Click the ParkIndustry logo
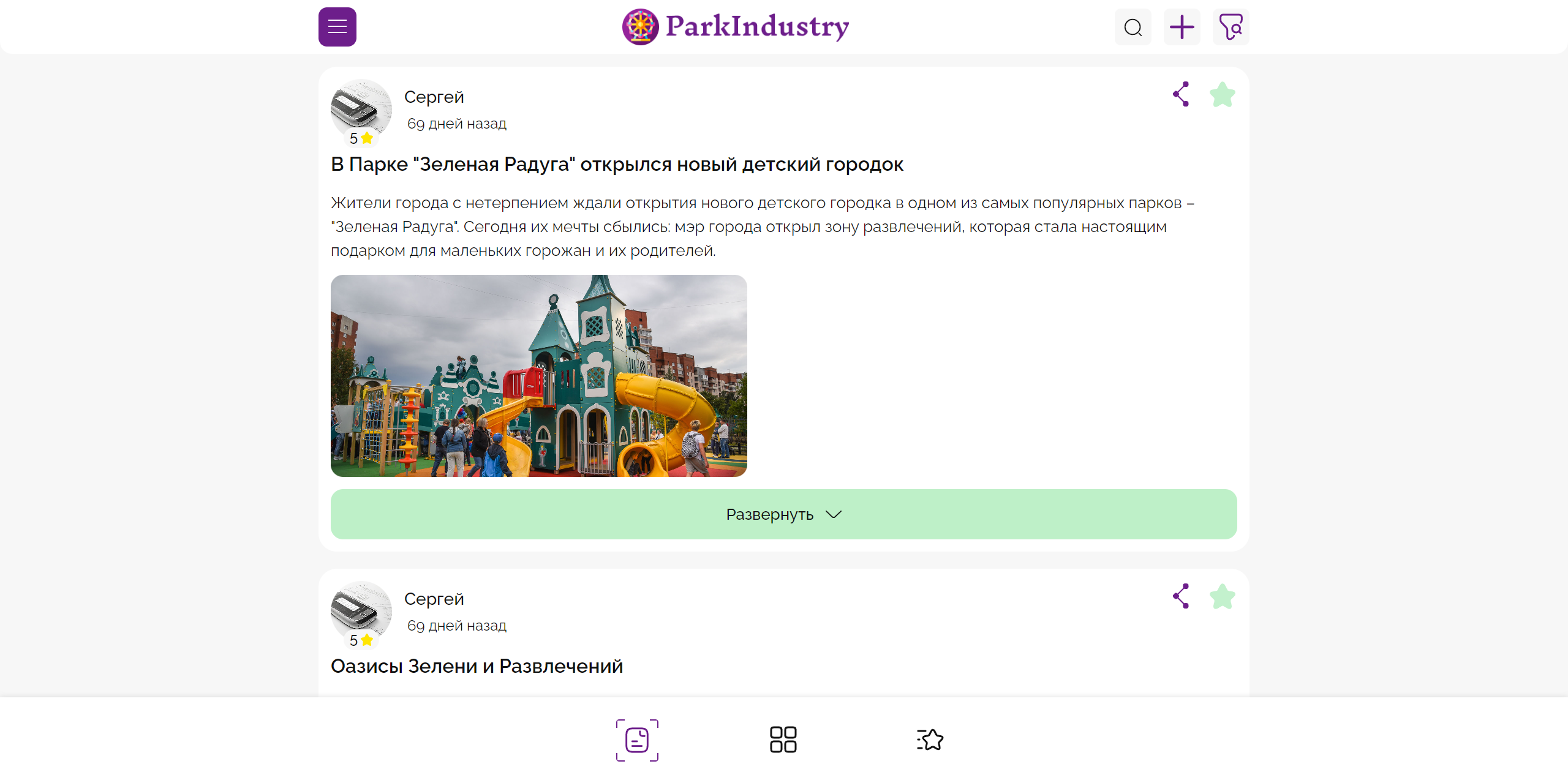 point(735,27)
